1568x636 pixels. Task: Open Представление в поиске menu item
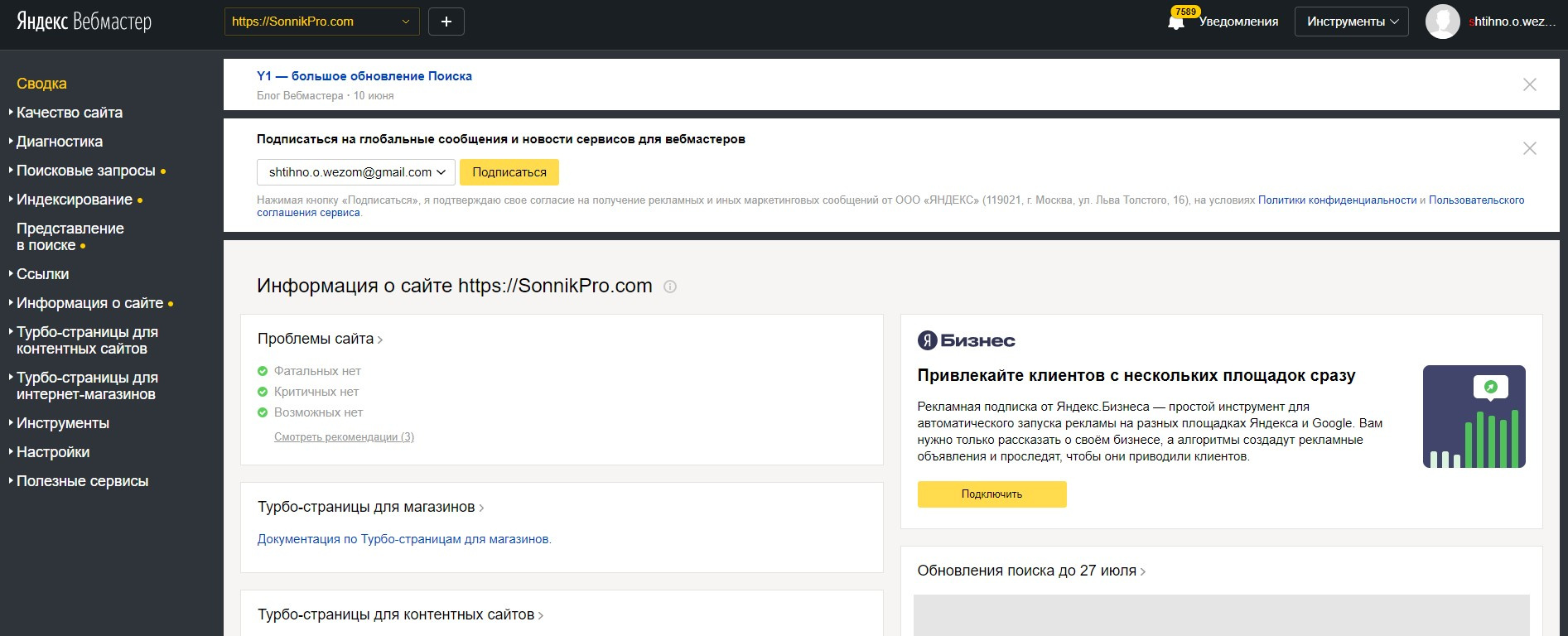70,237
